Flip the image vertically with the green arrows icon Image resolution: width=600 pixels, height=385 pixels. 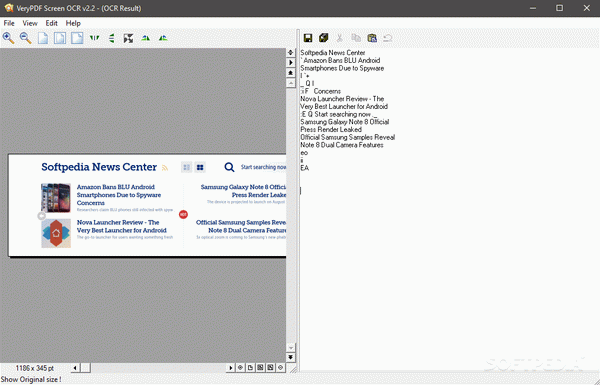(111, 38)
